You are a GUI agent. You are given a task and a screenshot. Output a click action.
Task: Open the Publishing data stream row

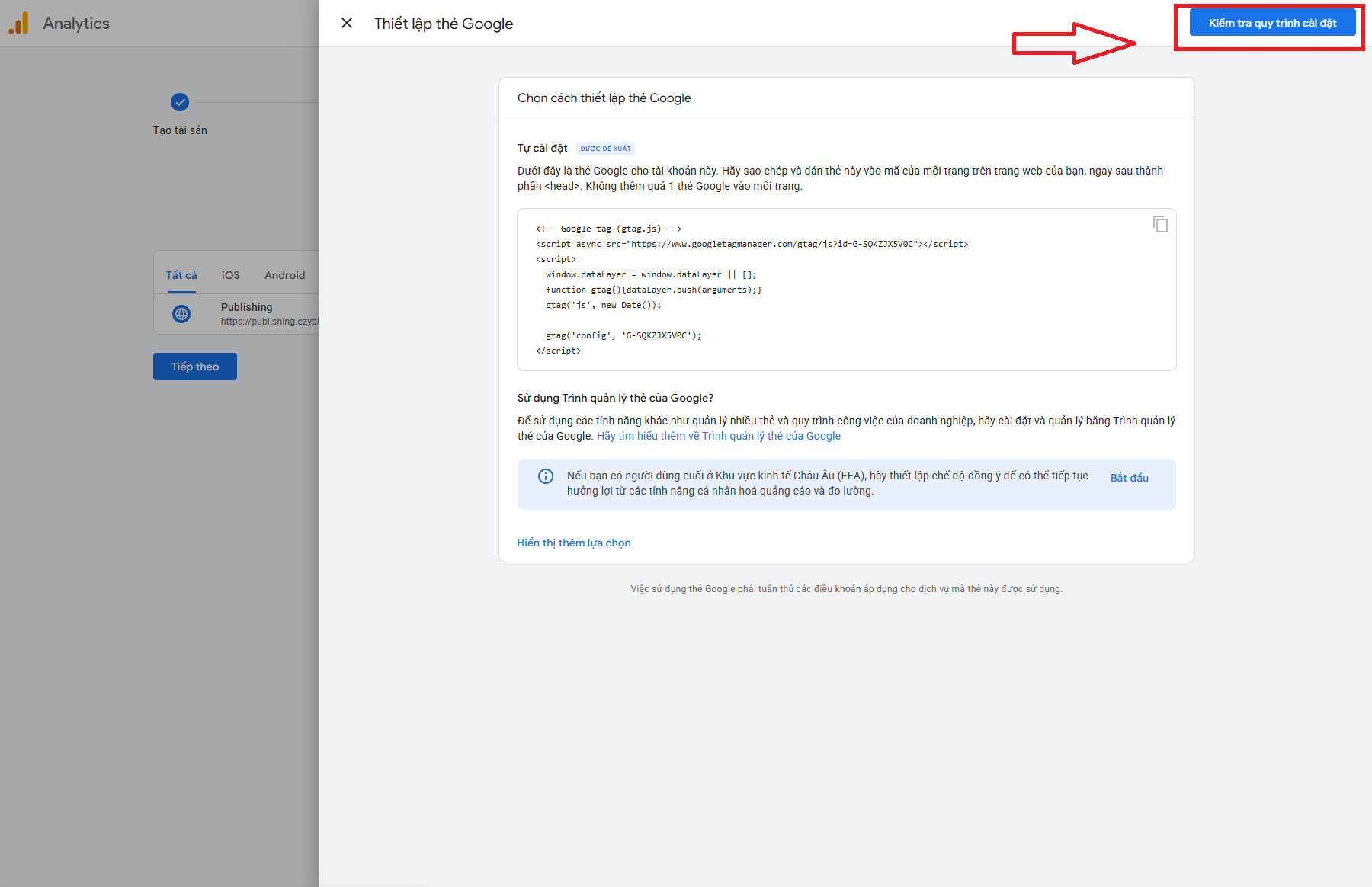pyautogui.click(x=237, y=314)
